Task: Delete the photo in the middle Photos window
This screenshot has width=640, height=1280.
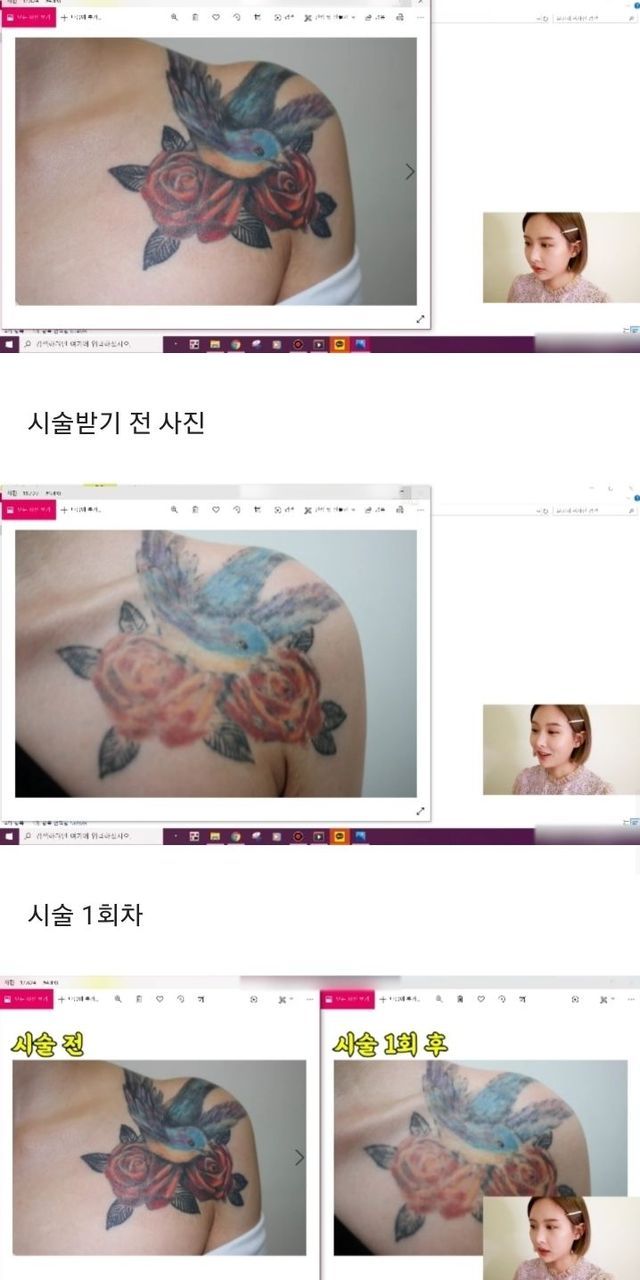Action: tap(195, 509)
